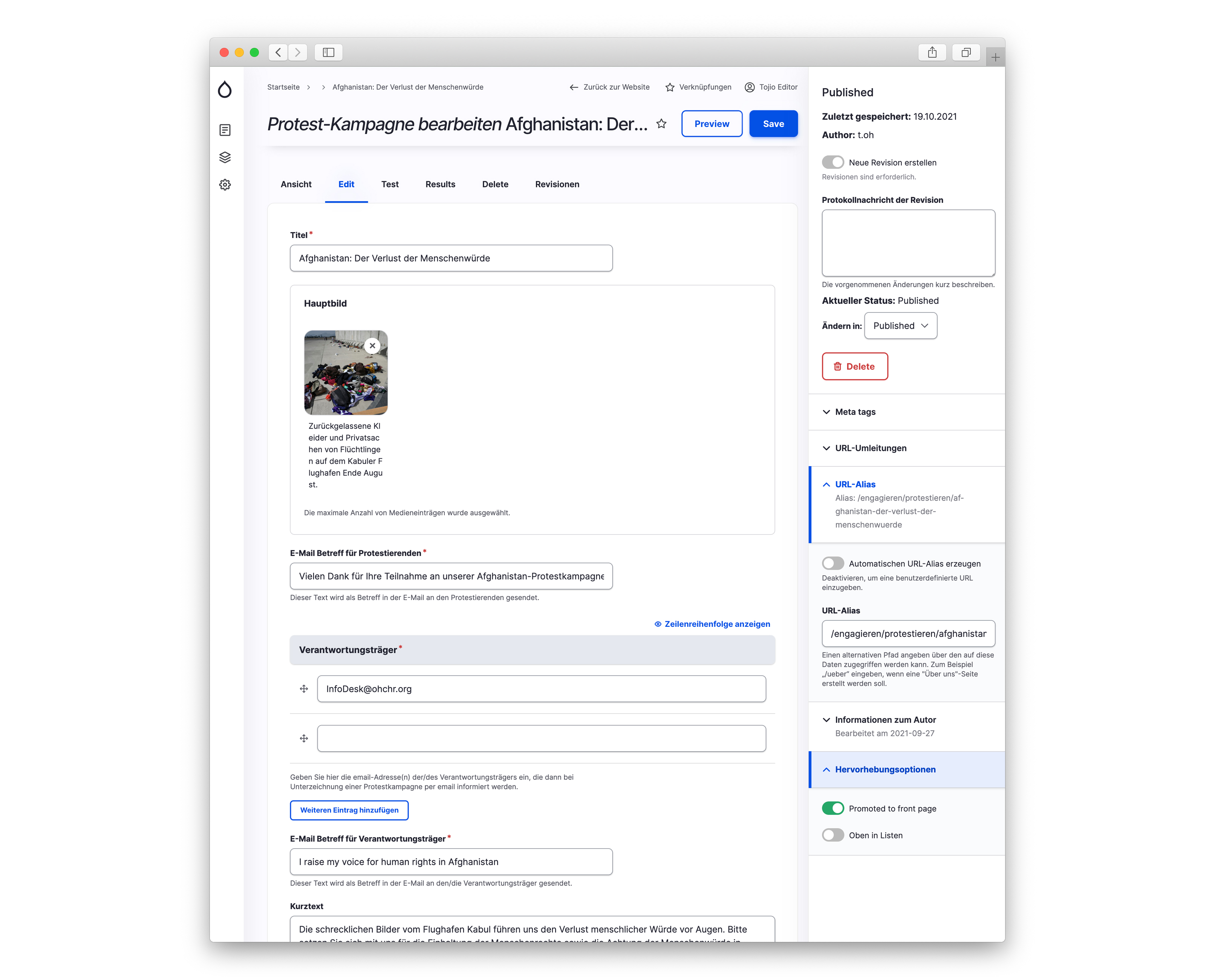The height and width of the screenshot is (980, 1215).
Task: Open the Tojio Editor user menu
Action: coord(771,87)
